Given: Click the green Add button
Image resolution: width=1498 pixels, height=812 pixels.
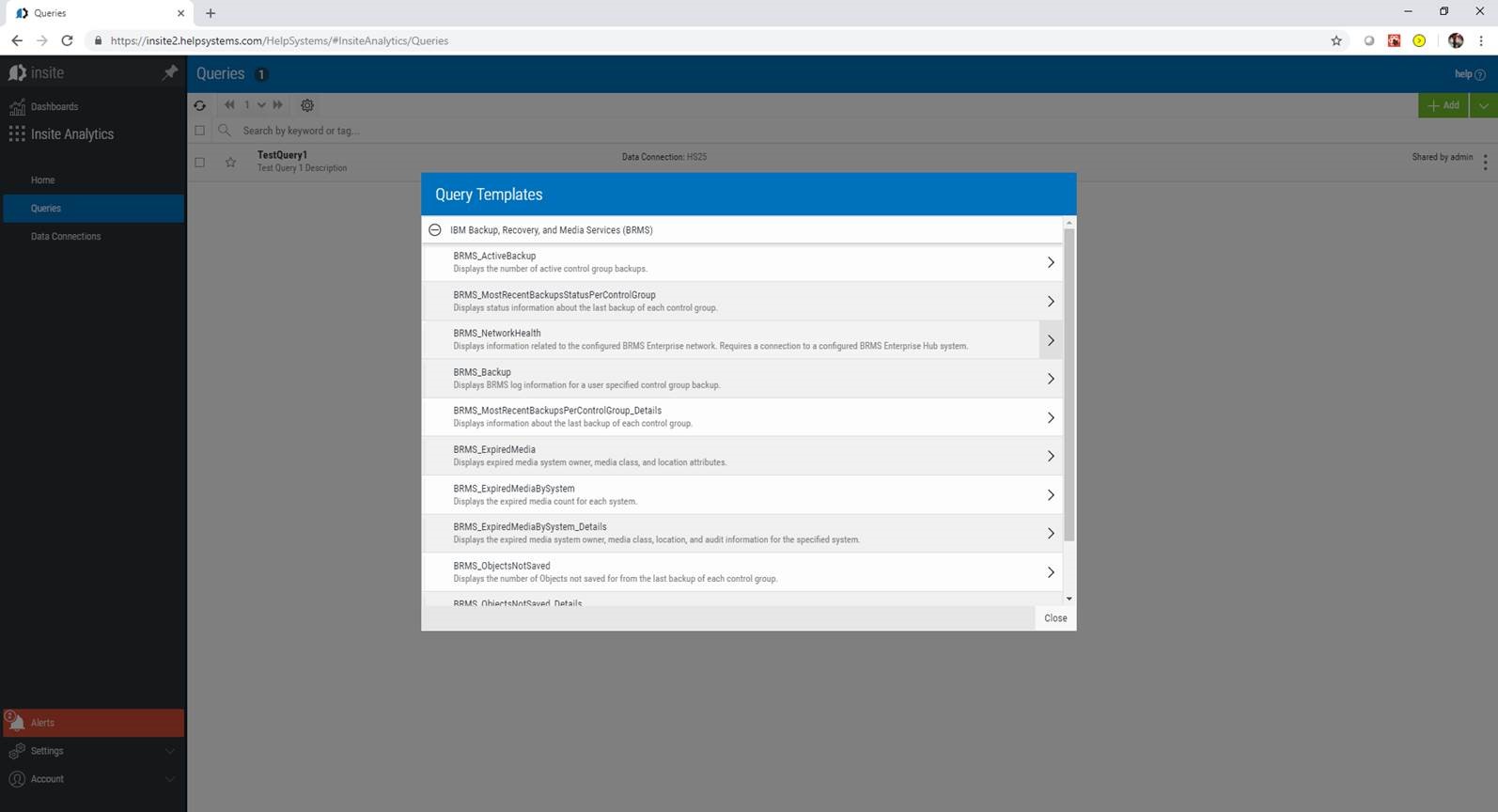Looking at the screenshot, I should pos(1443,105).
